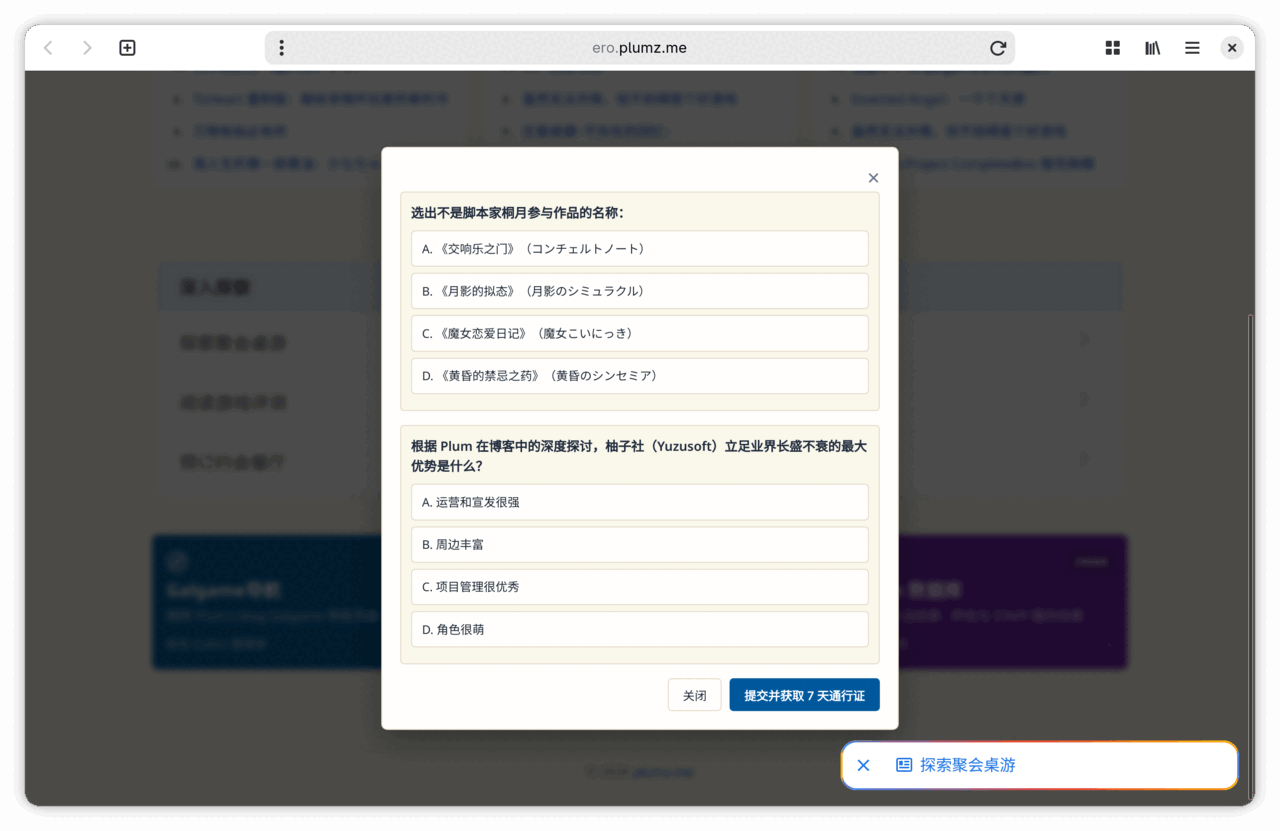Reload the ero.plumz.me page
Screen dimensions: 1280x831
(997, 48)
